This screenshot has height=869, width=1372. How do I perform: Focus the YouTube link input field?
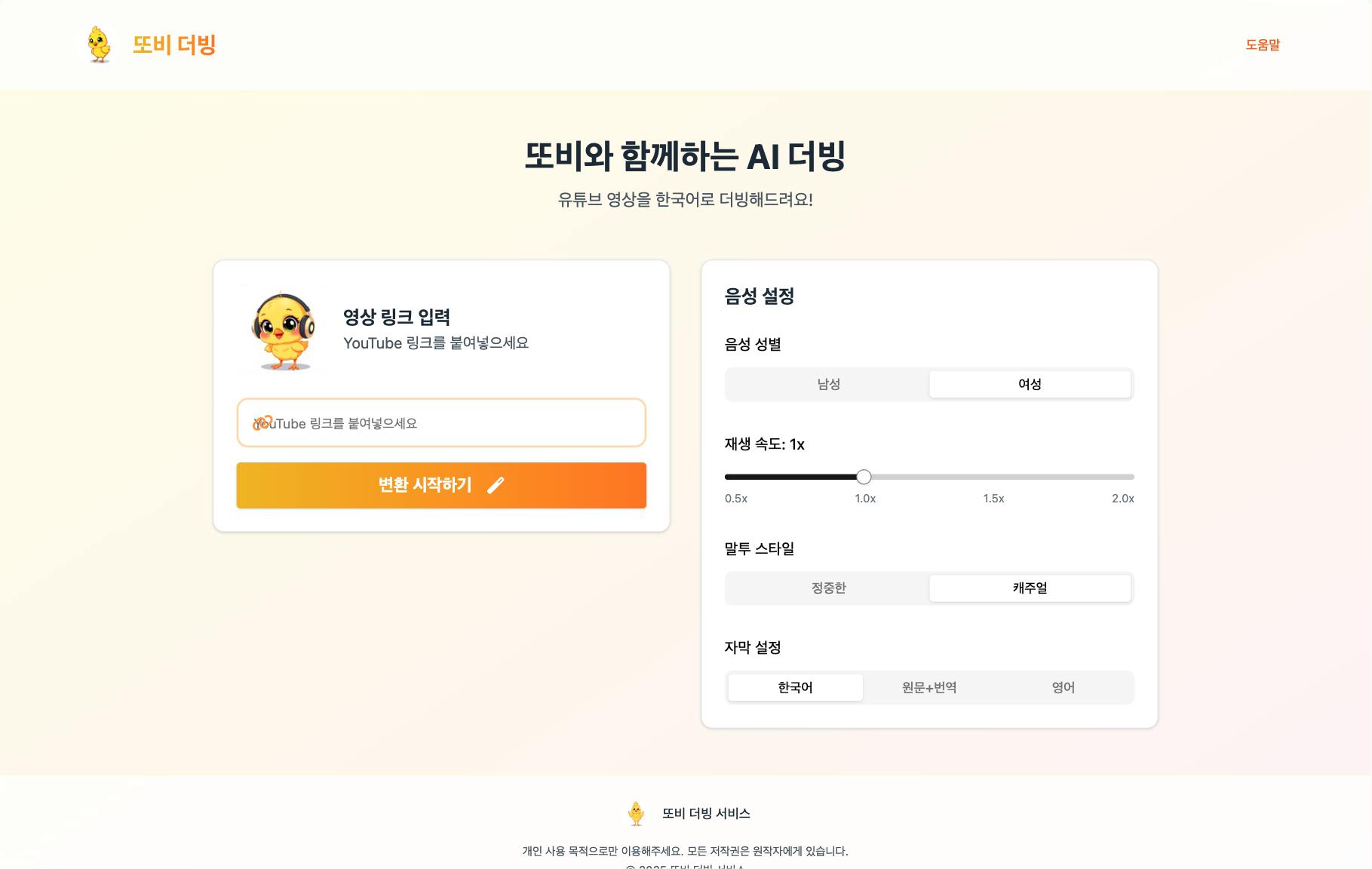pyautogui.click(x=453, y=423)
